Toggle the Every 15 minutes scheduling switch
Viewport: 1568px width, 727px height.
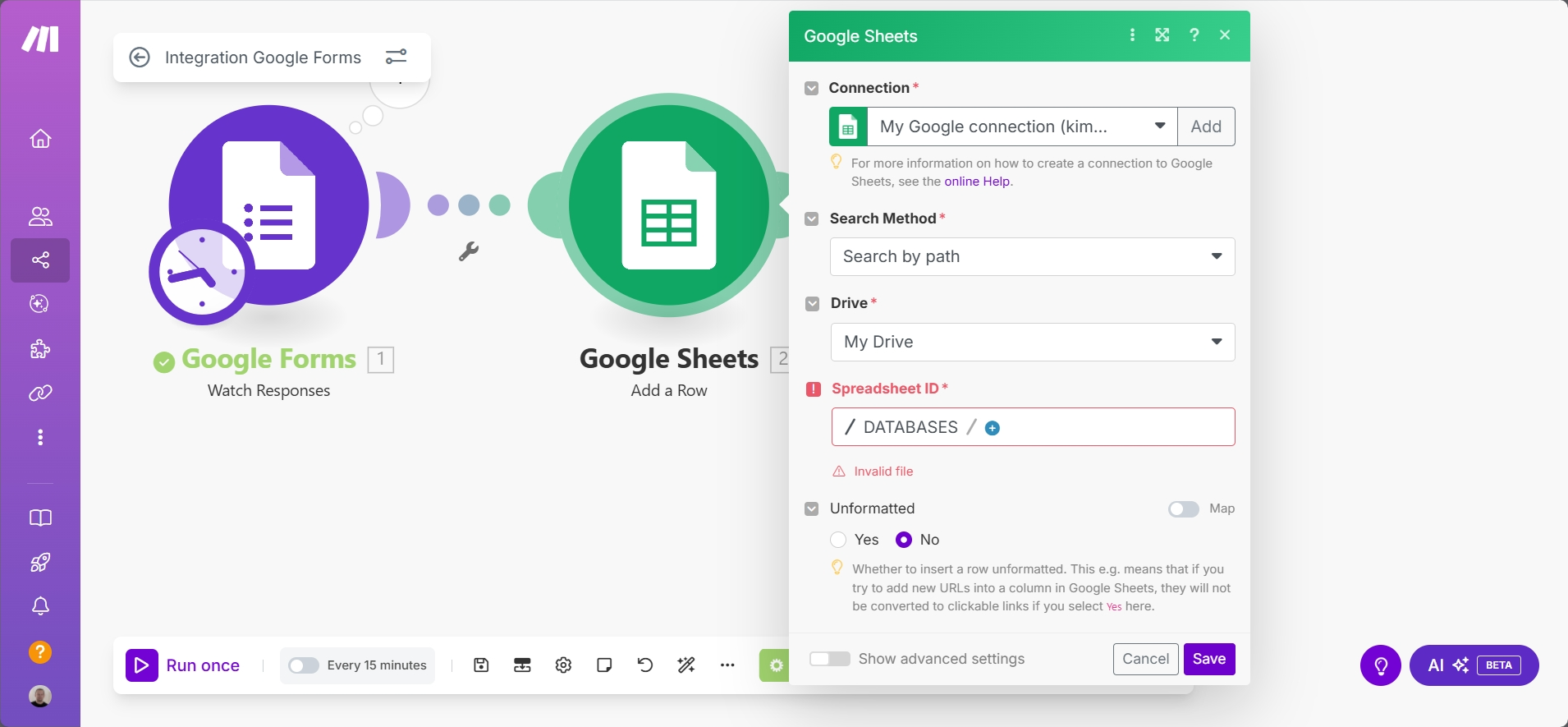(303, 665)
